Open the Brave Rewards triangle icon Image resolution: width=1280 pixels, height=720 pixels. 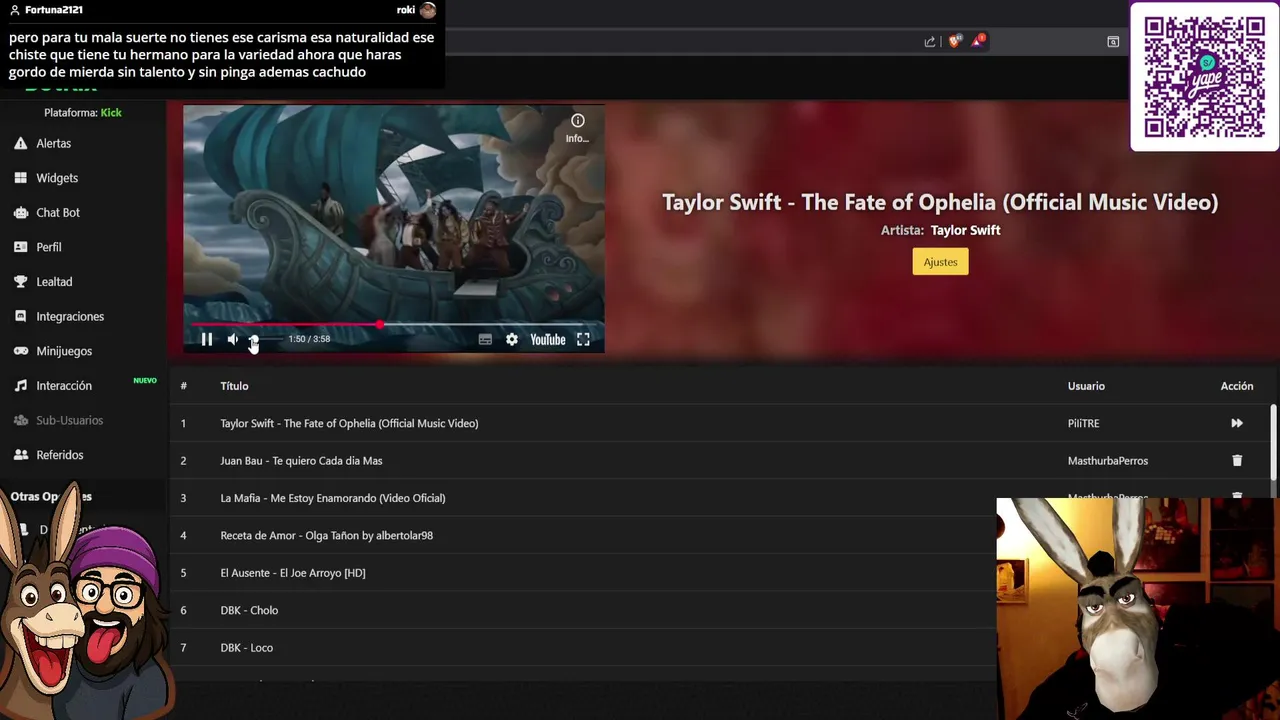coord(979,41)
